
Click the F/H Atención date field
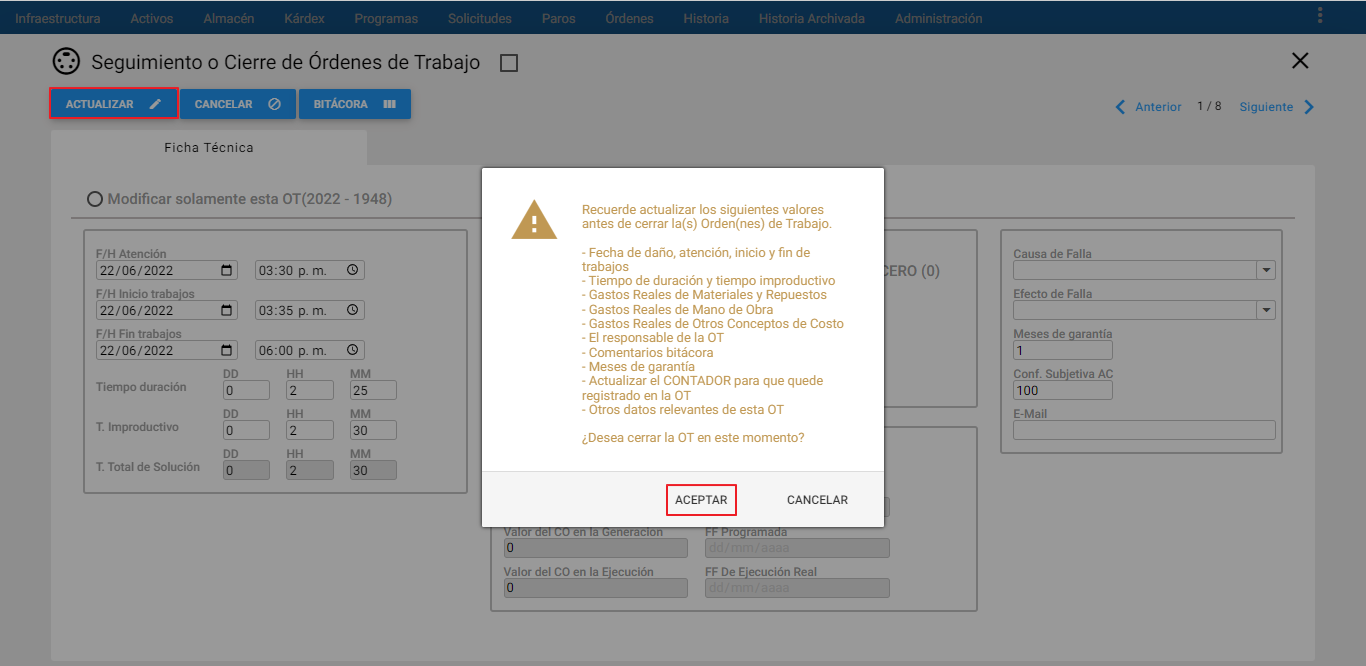167,270
